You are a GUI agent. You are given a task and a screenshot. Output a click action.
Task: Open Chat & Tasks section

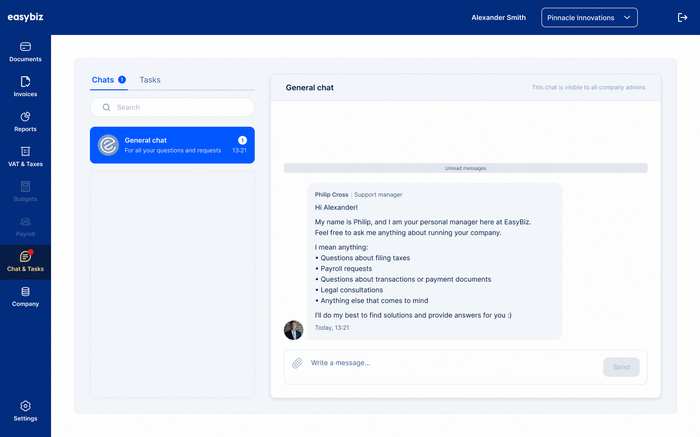pyautogui.click(x=25, y=262)
